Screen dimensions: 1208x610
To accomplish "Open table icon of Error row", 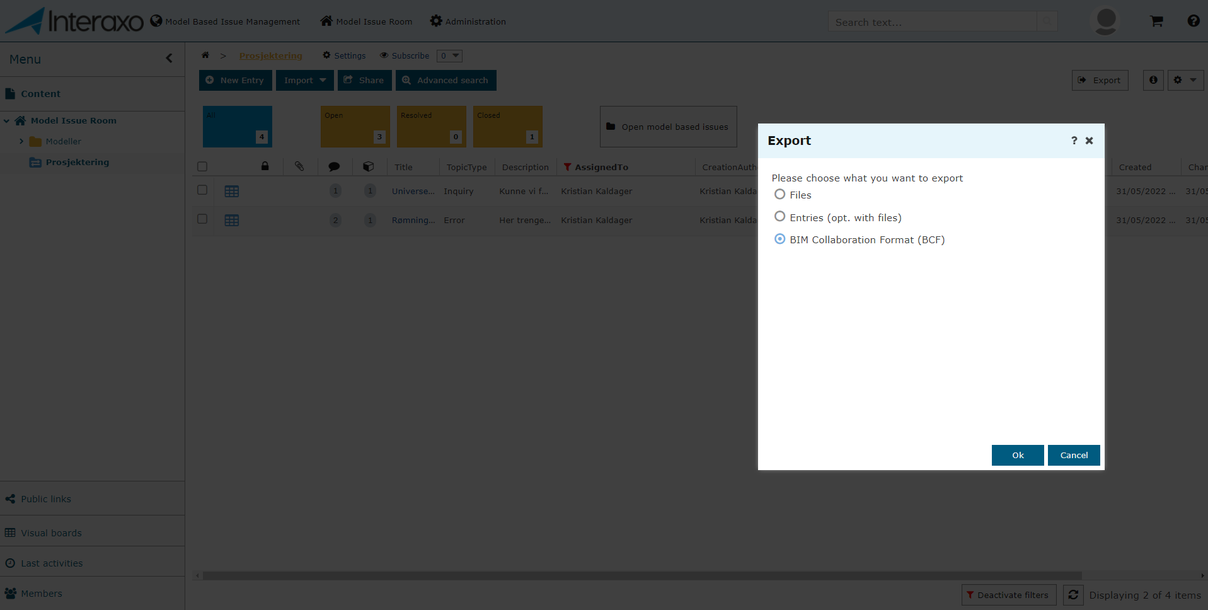I will [x=231, y=220].
